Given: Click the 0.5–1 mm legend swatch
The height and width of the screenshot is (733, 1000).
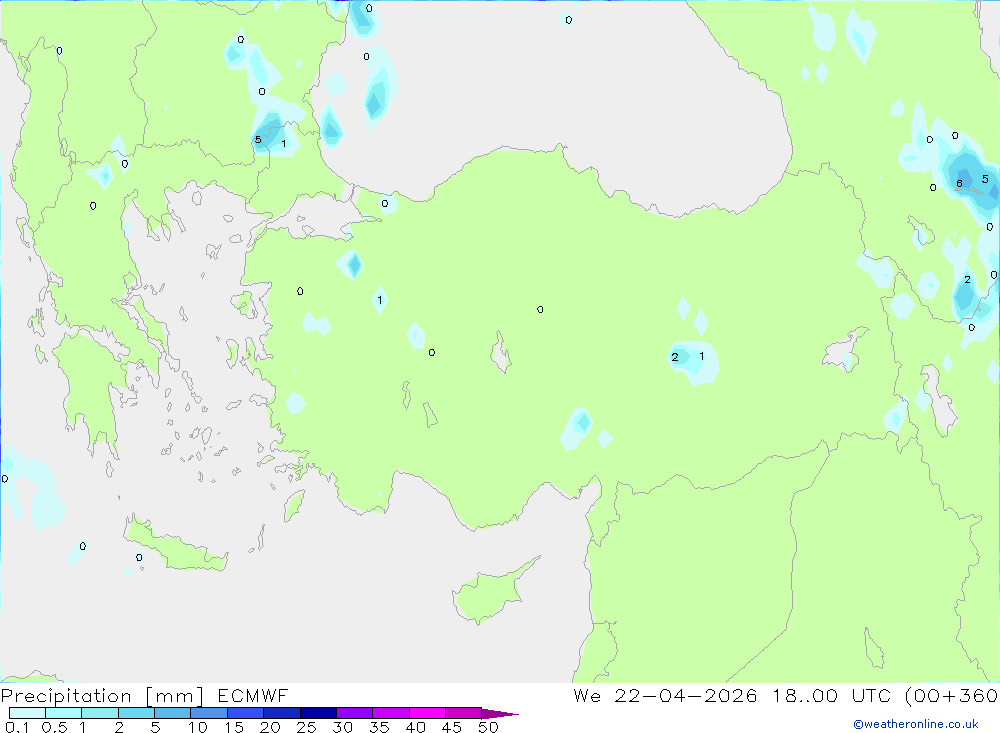Looking at the screenshot, I should (64, 713).
